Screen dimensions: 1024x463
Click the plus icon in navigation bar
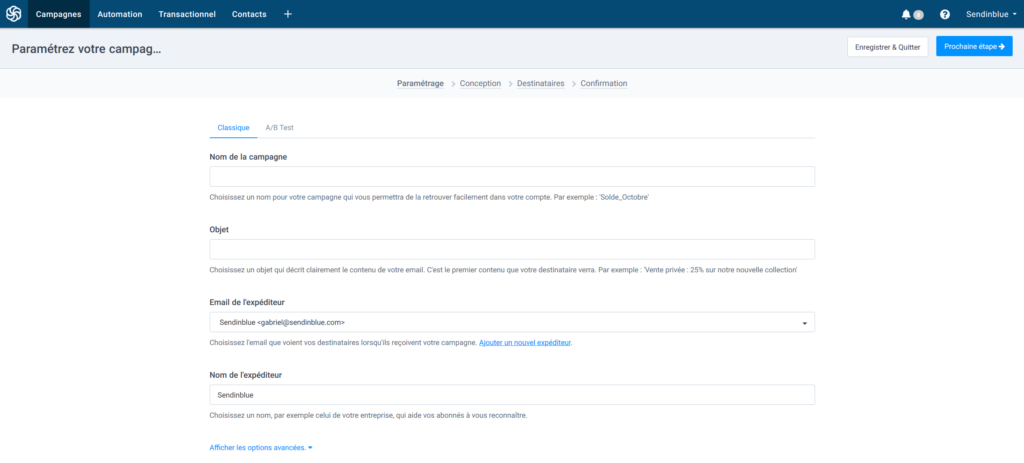pyautogui.click(x=288, y=14)
